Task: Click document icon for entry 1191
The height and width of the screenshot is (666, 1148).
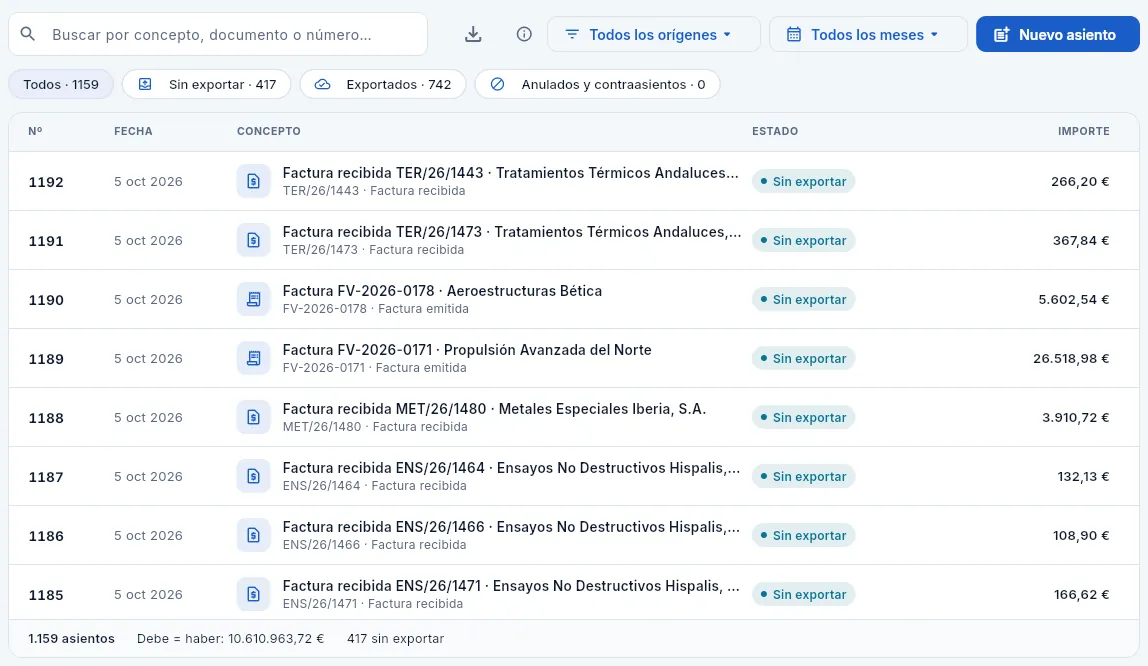Action: tap(253, 240)
